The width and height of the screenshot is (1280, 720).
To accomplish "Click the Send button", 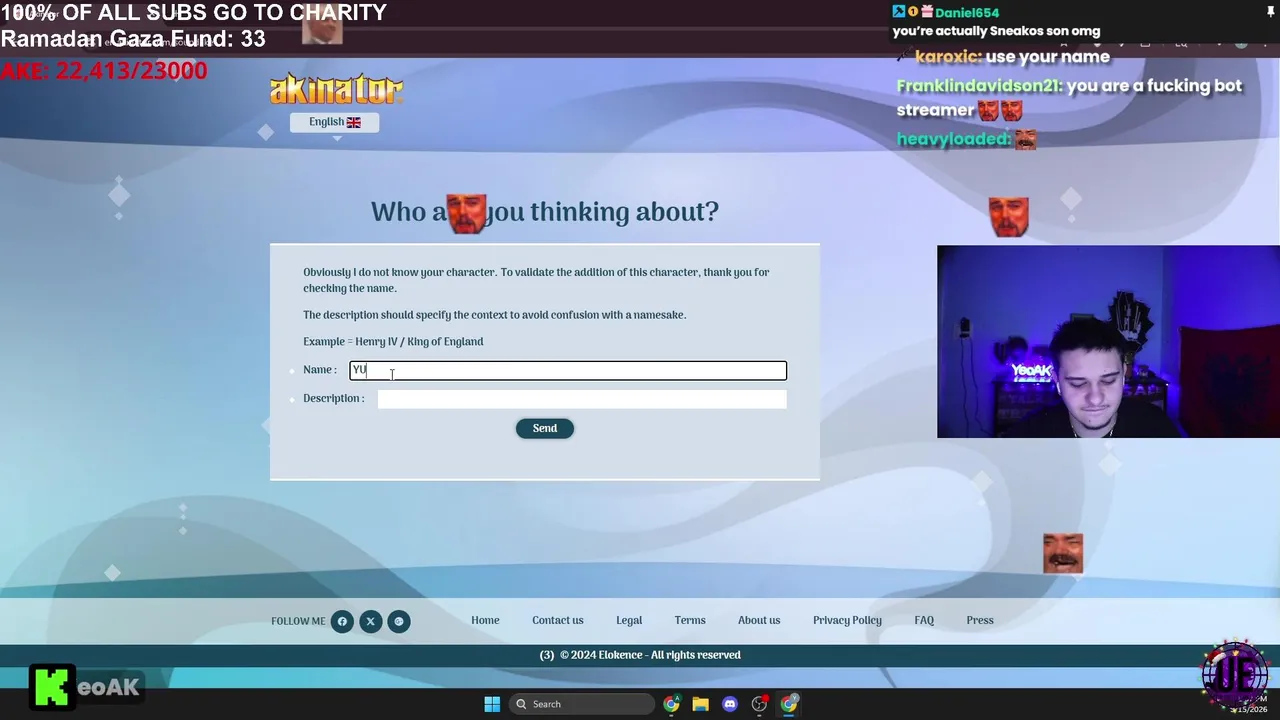I will coord(545,428).
